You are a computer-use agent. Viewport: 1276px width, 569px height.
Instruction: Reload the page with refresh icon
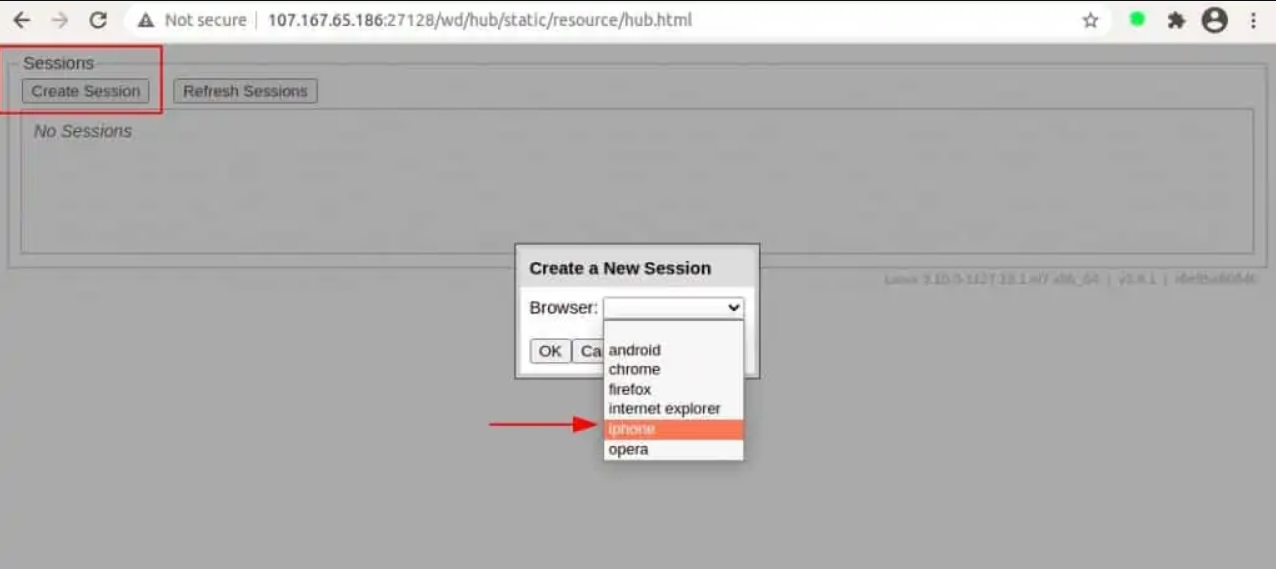[98, 20]
